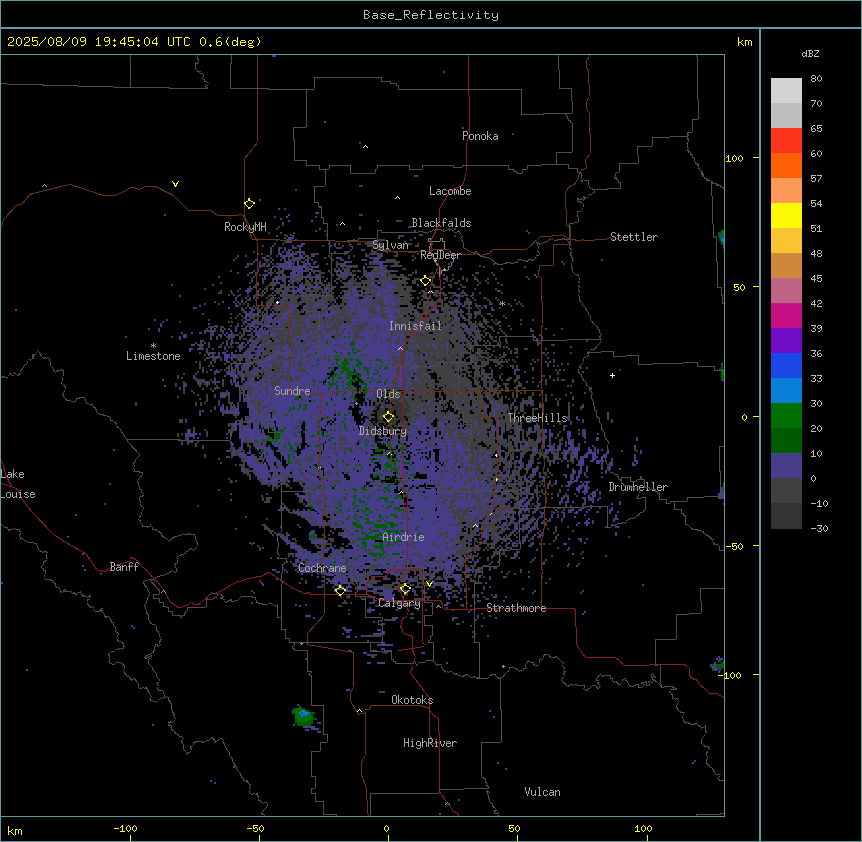Click the RedDeer city label
The height and width of the screenshot is (842, 862).
[x=440, y=255]
